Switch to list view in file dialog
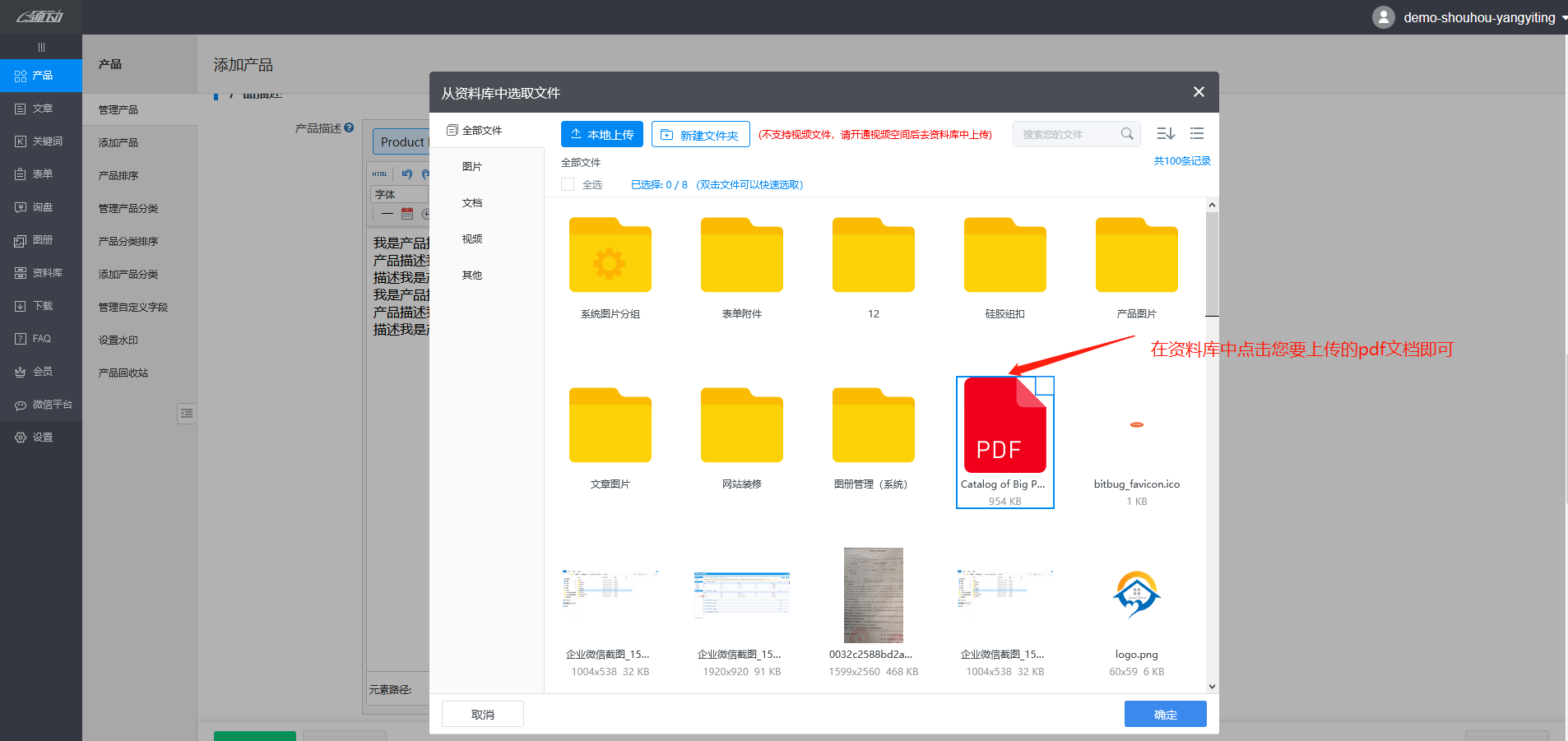 (x=1196, y=133)
